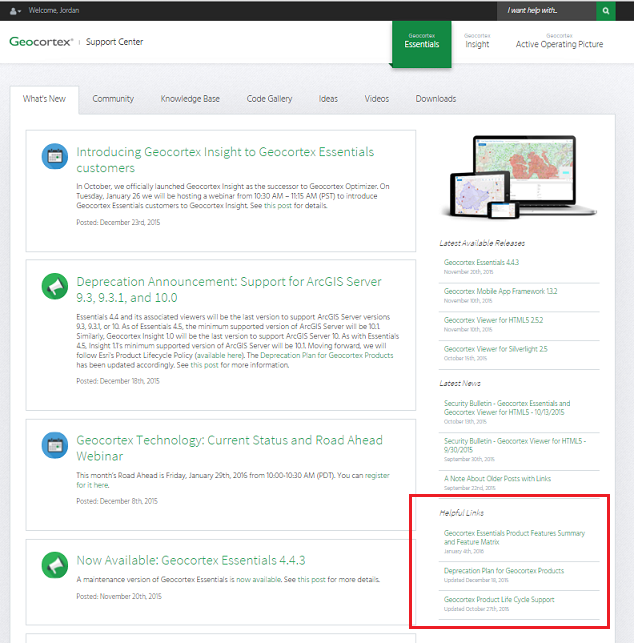Viewport: 634px width, 643px height.
Task: Click 'Deprecation Plan for Geocortex Products' link in article body
Action: click(326, 355)
